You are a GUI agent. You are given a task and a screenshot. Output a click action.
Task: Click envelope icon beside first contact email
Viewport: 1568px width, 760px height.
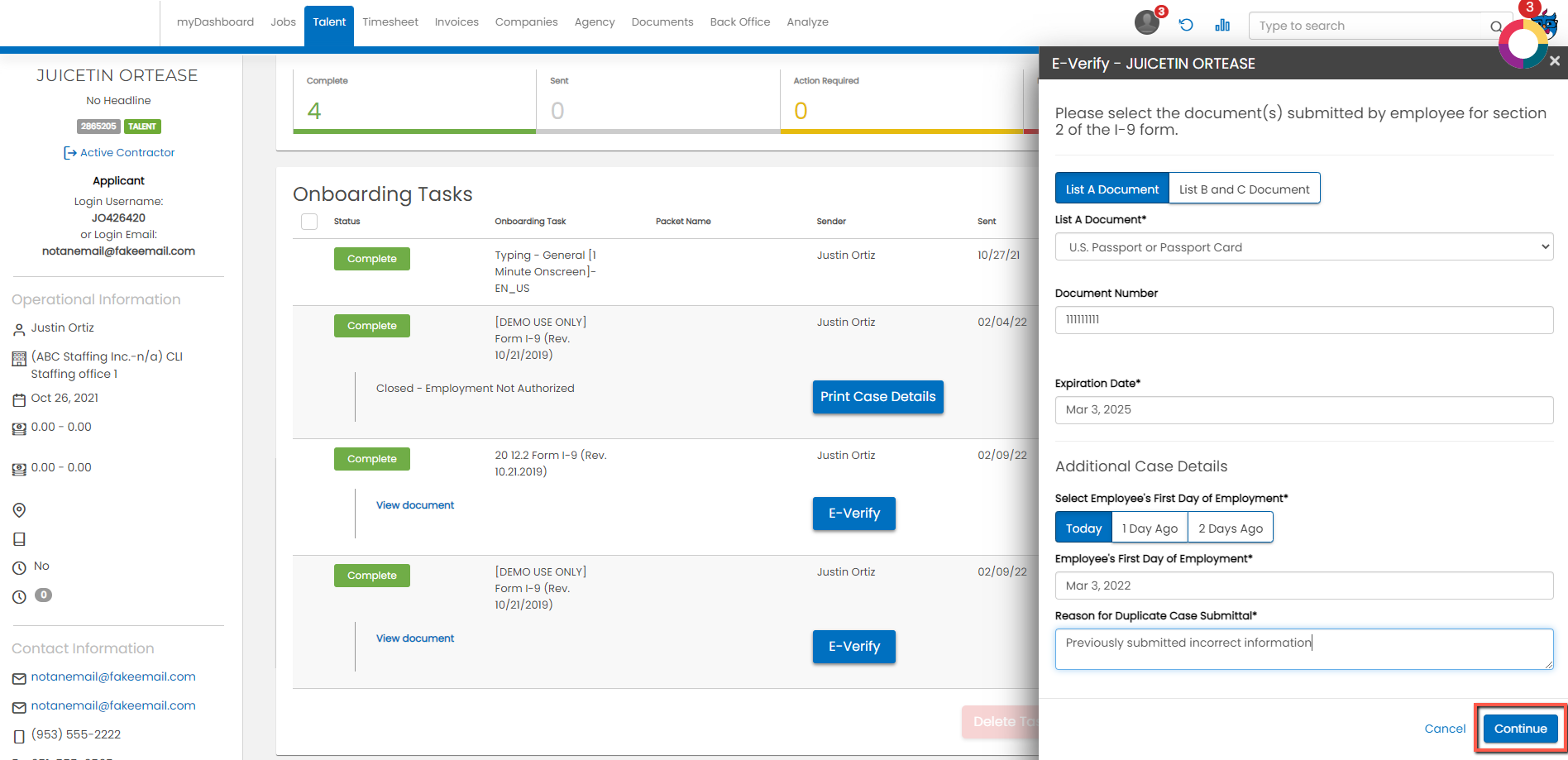[x=19, y=678]
